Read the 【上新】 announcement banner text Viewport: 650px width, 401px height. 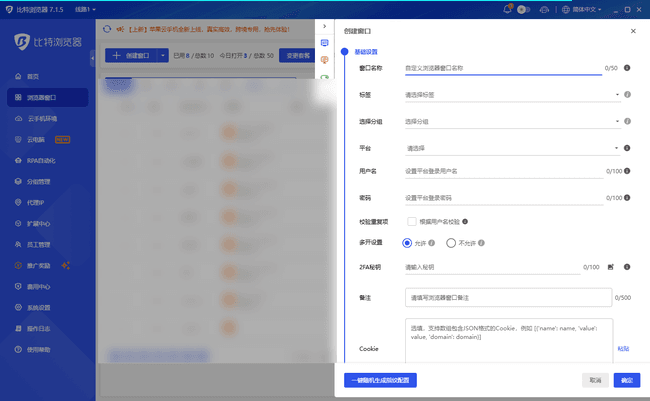[209, 29]
